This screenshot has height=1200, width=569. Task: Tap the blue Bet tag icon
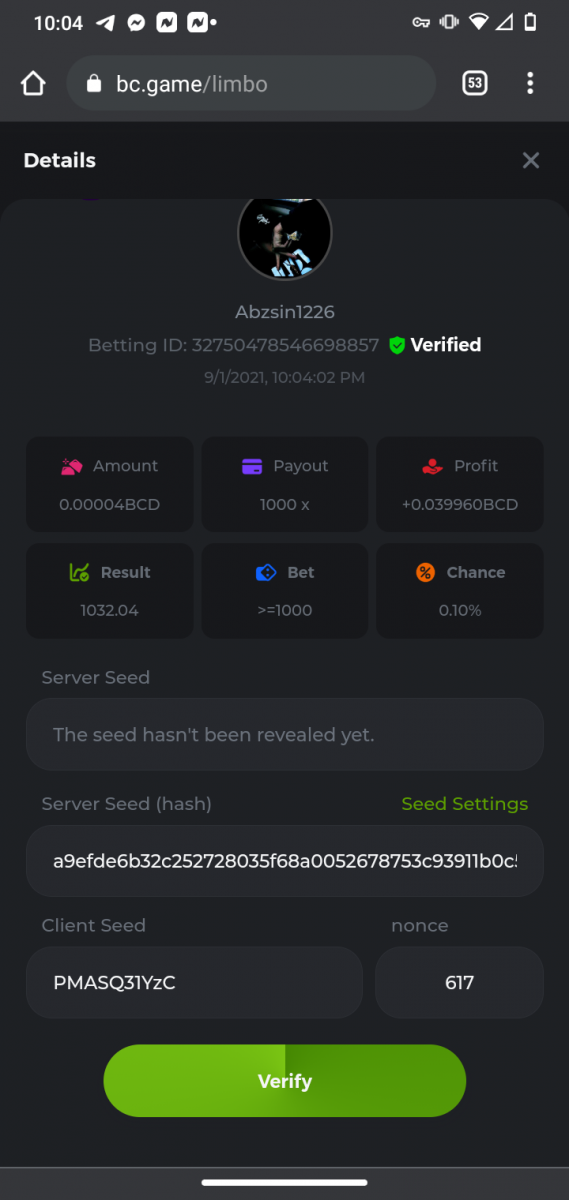(x=266, y=573)
